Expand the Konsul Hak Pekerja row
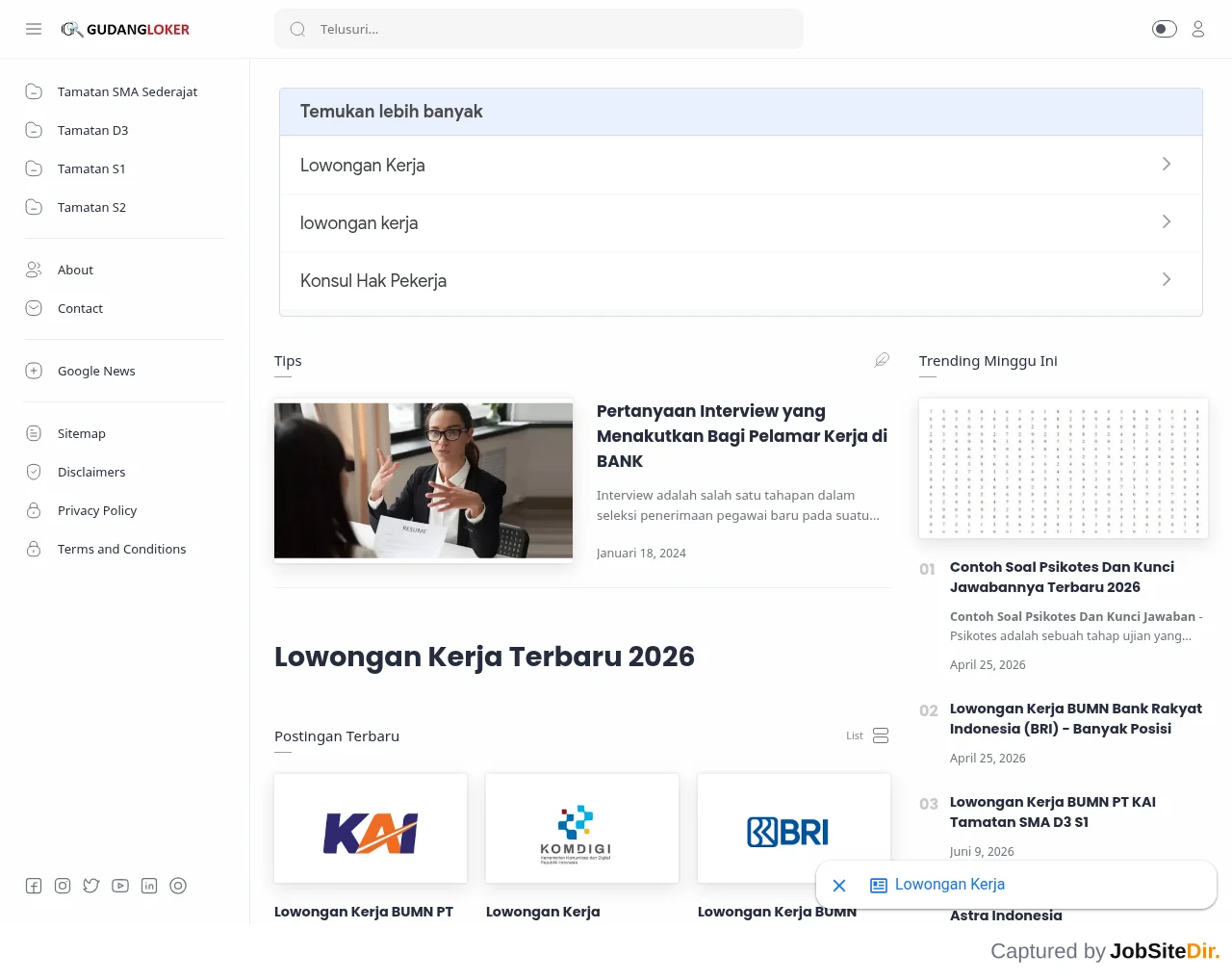The width and height of the screenshot is (1232, 980). (x=741, y=280)
